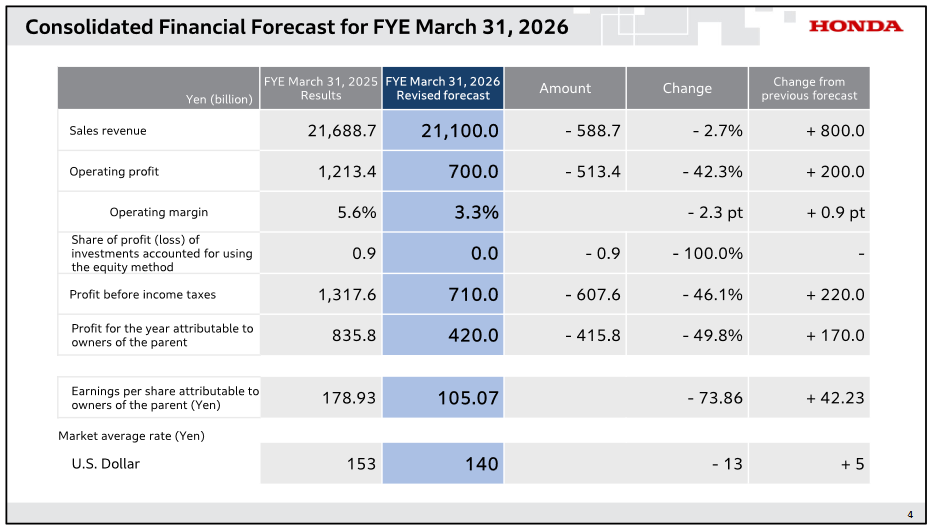Viewport: 934px width, 529px height.
Task: Select the 'FYE March 31, 2025 Results' column header
Action: [321, 88]
